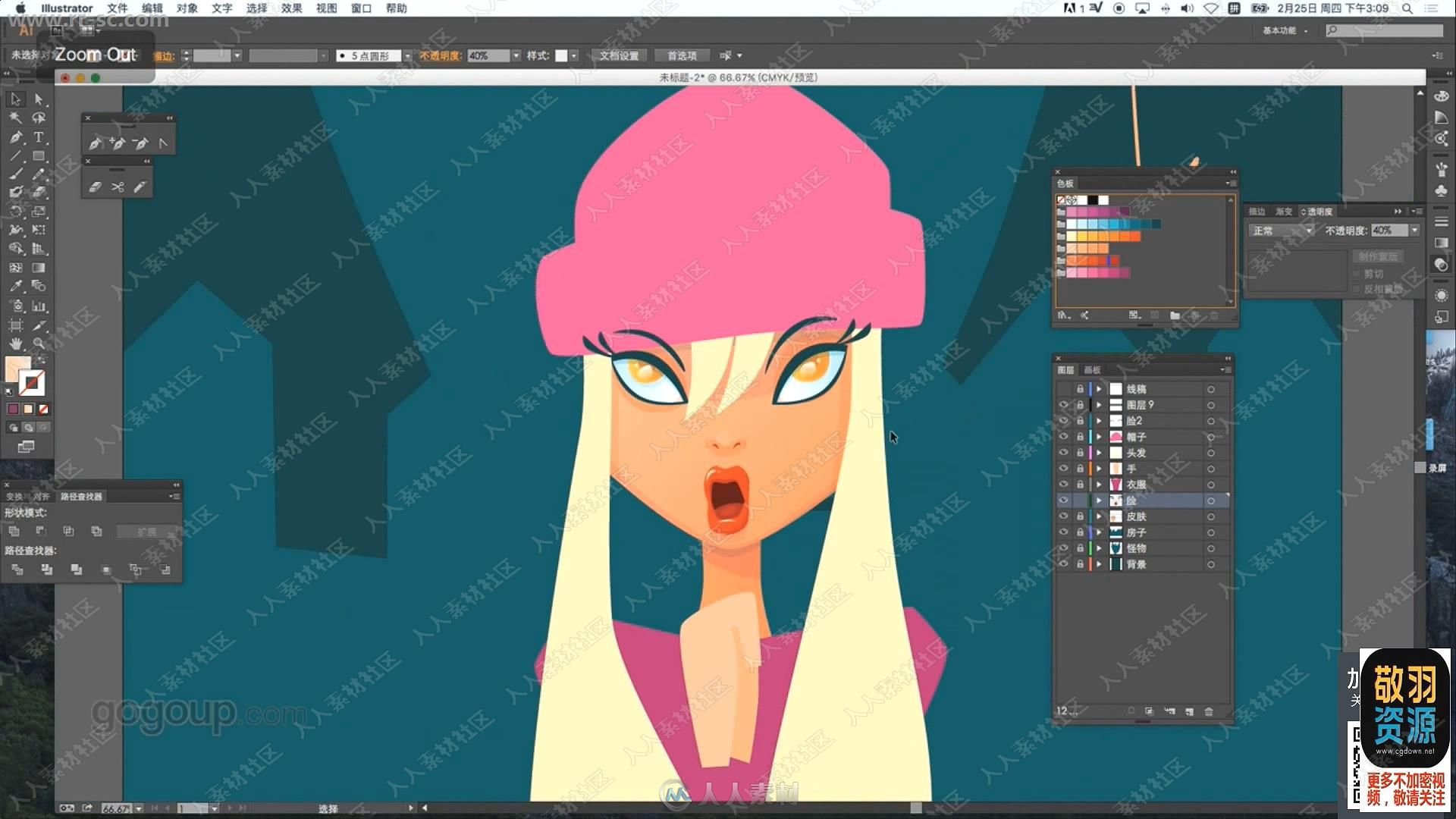This screenshot has height=819, width=1456.
Task: Switch to 渐变 tab
Action: coord(1284,212)
